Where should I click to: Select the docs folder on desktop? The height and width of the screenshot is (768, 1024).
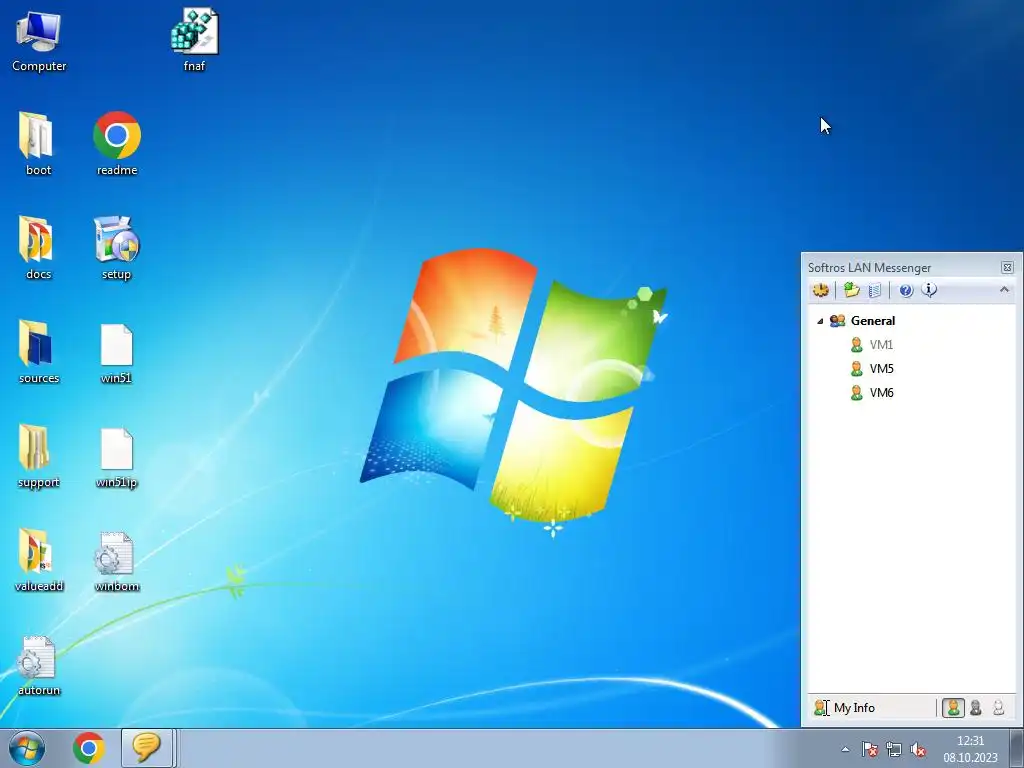[38, 248]
